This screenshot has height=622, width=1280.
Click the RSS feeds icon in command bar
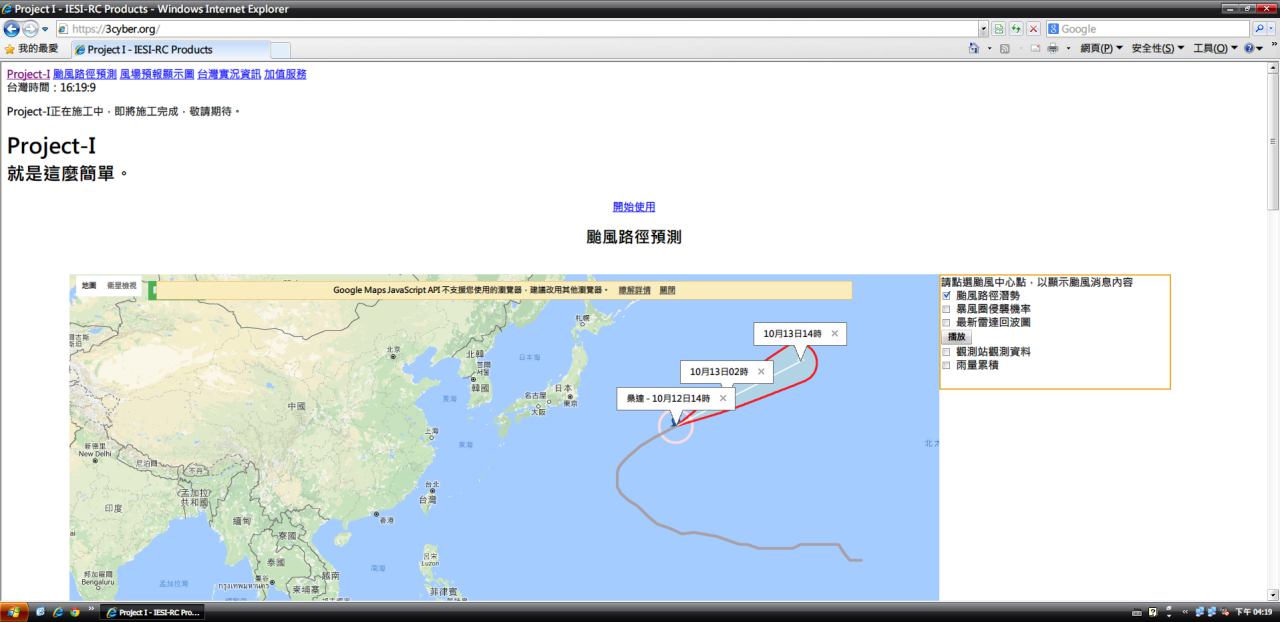[x=1006, y=48]
